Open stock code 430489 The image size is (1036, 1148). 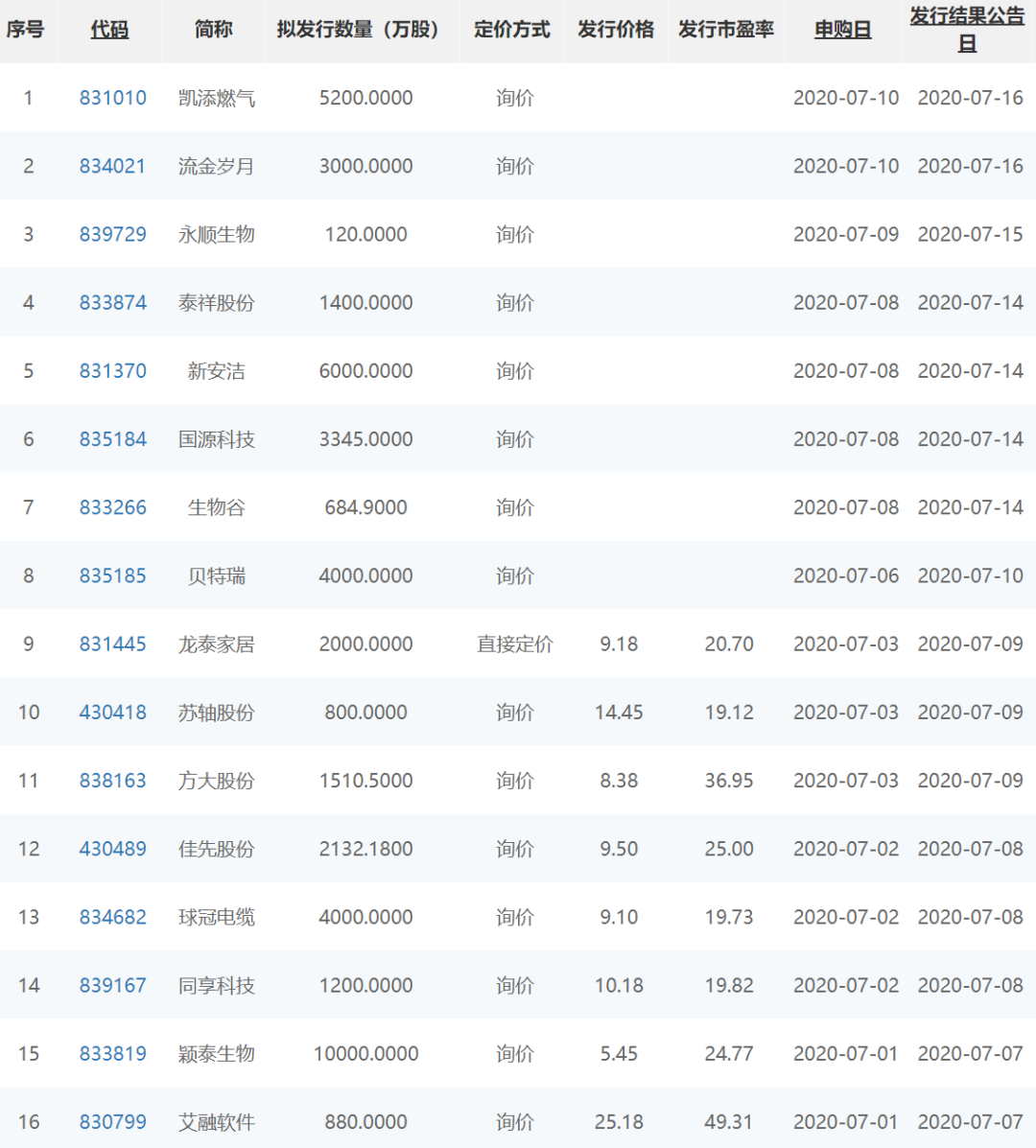pos(113,849)
